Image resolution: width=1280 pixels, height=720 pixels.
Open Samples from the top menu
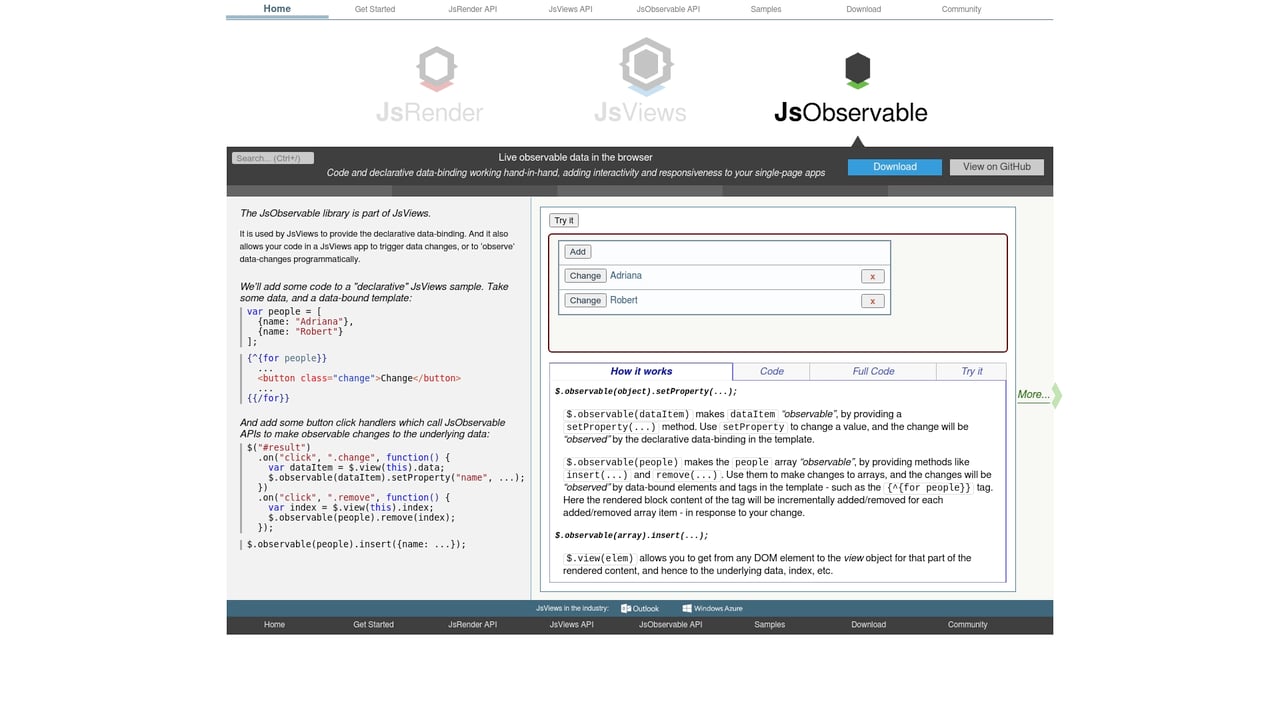tap(765, 9)
